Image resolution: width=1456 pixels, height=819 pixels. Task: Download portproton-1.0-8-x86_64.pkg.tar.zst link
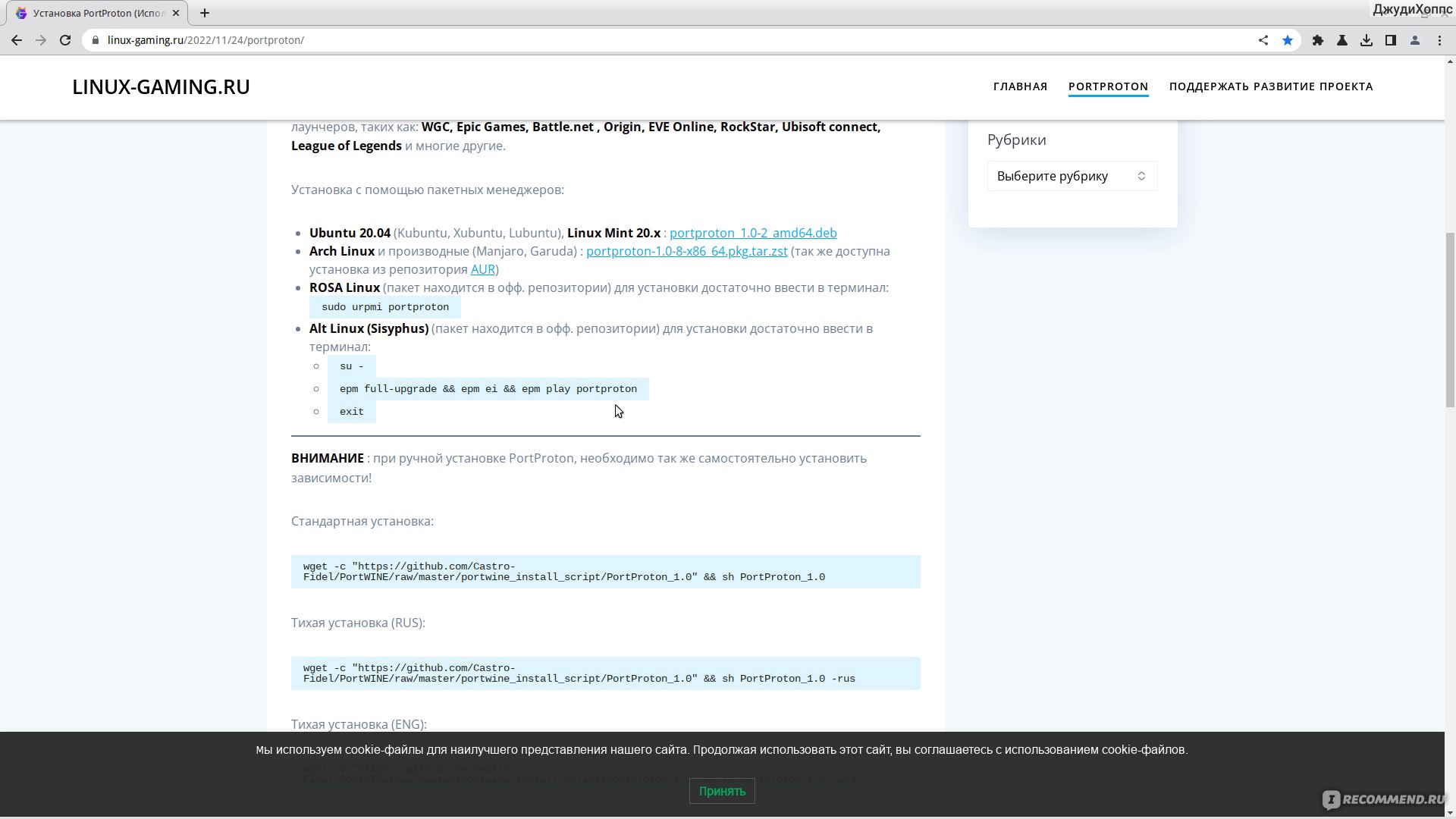[686, 251]
